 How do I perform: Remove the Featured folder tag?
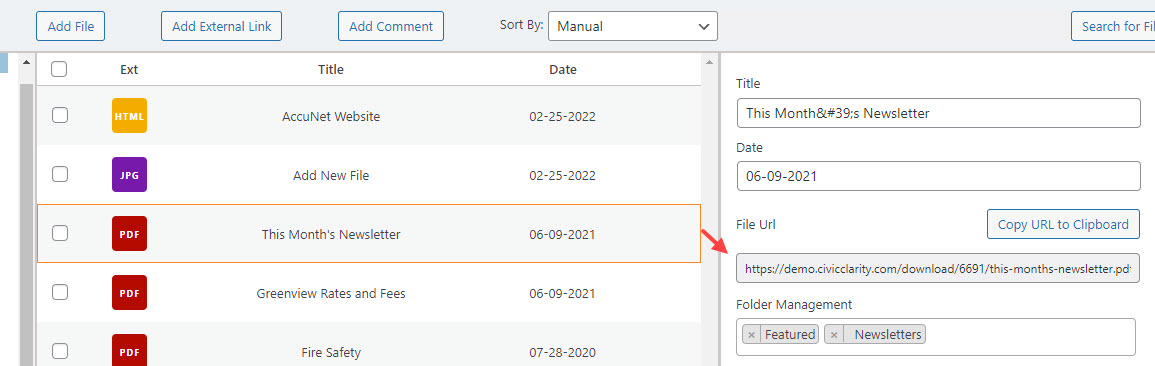tap(751, 334)
